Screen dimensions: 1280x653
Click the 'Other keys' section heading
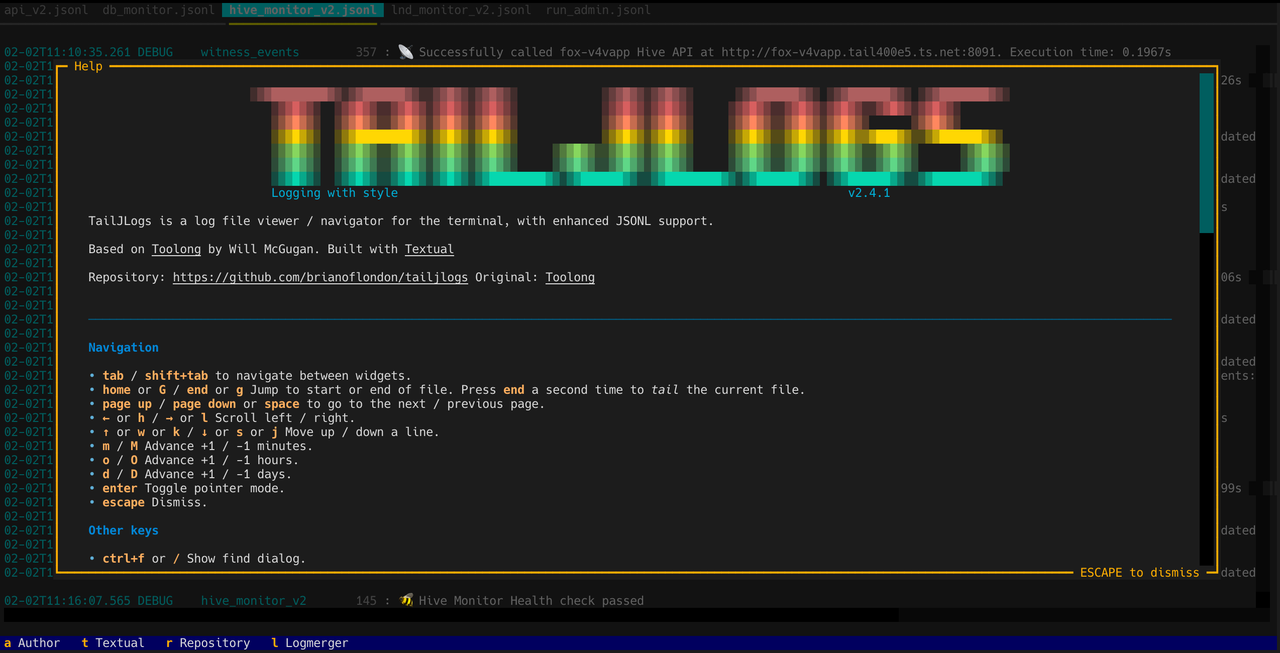pyautogui.click(x=123, y=531)
